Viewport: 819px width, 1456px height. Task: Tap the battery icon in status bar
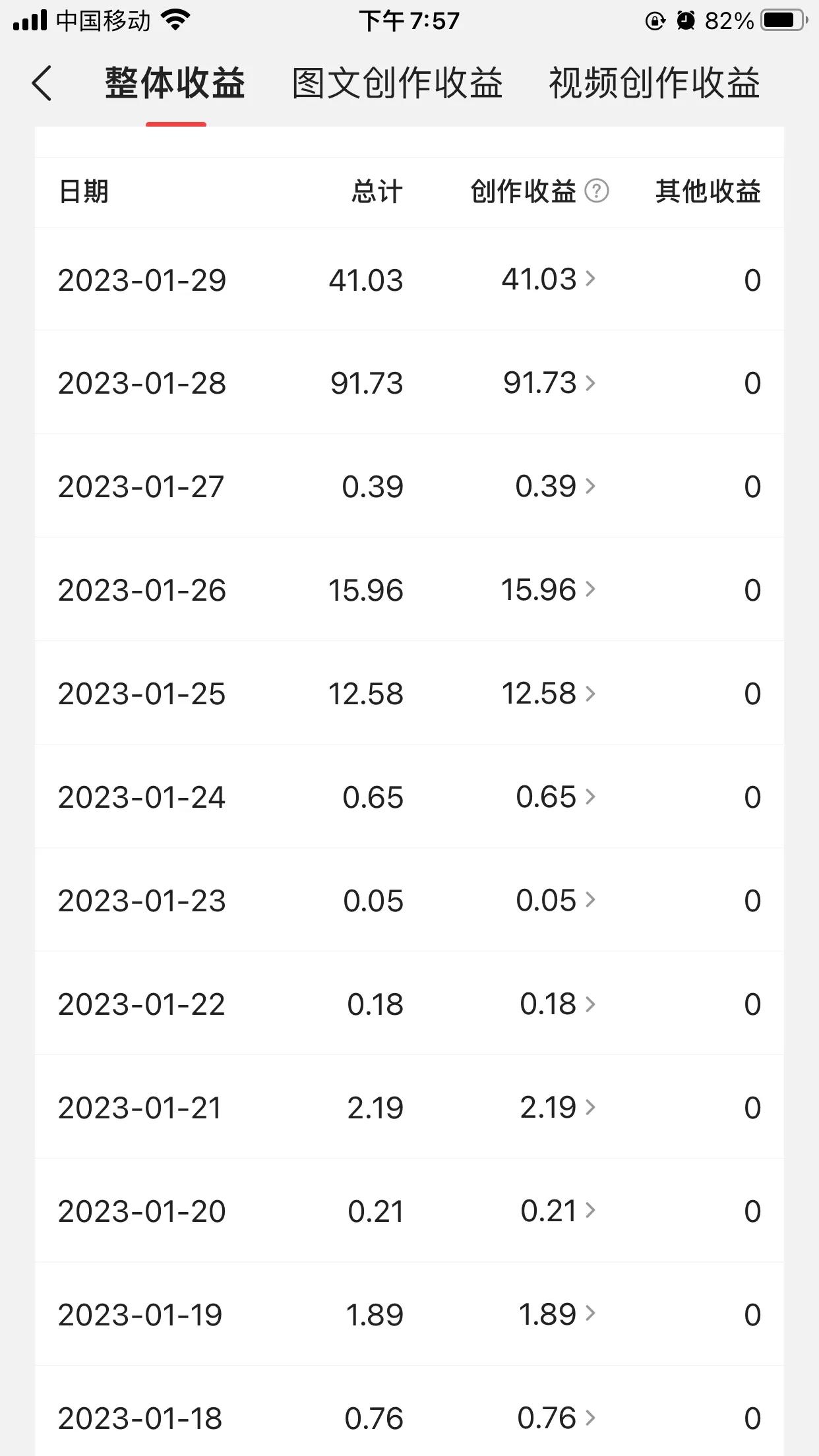[x=785, y=20]
